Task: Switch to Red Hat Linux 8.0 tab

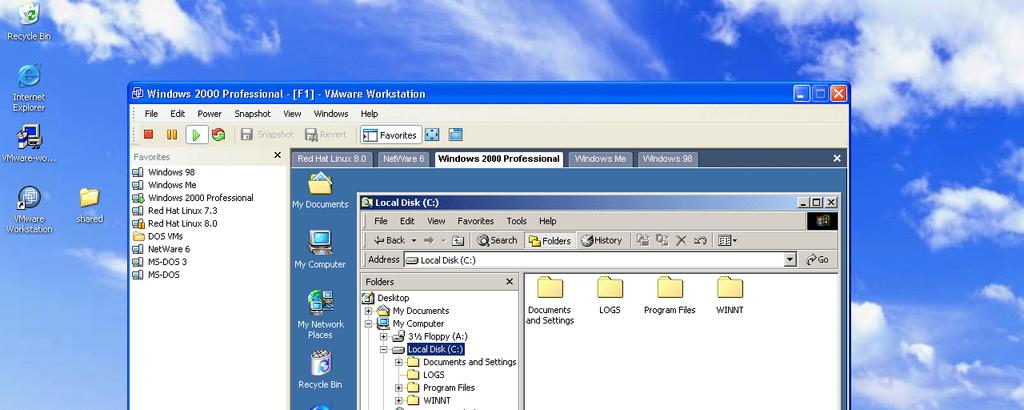Action: (332, 159)
